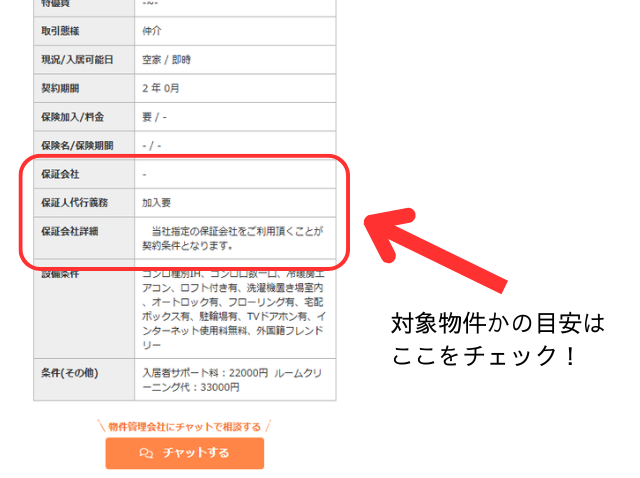The height and width of the screenshot is (478, 640).
Task: Select the 取引態様 row label
Action: tap(60, 31)
